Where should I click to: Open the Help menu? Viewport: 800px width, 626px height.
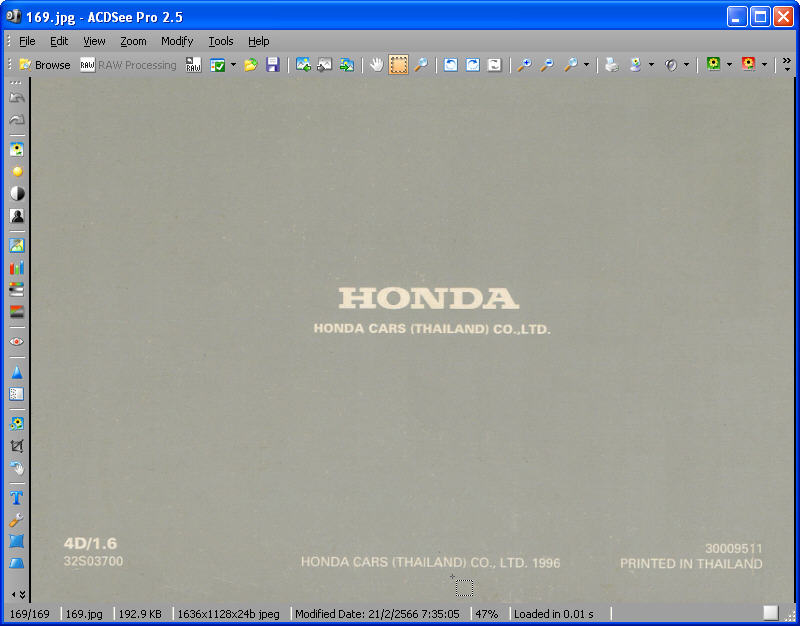point(259,41)
